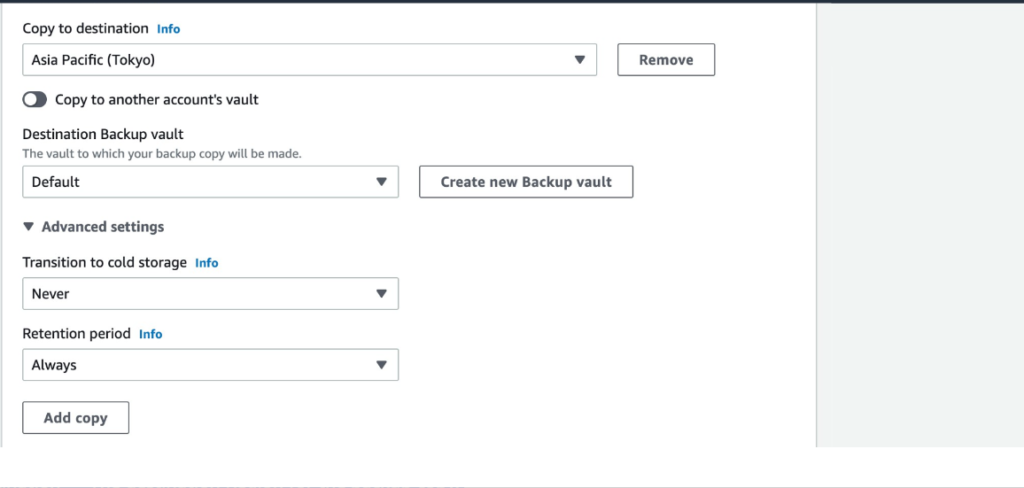The height and width of the screenshot is (488, 1024).
Task: Open Info link beside Retention period
Action: point(150,334)
